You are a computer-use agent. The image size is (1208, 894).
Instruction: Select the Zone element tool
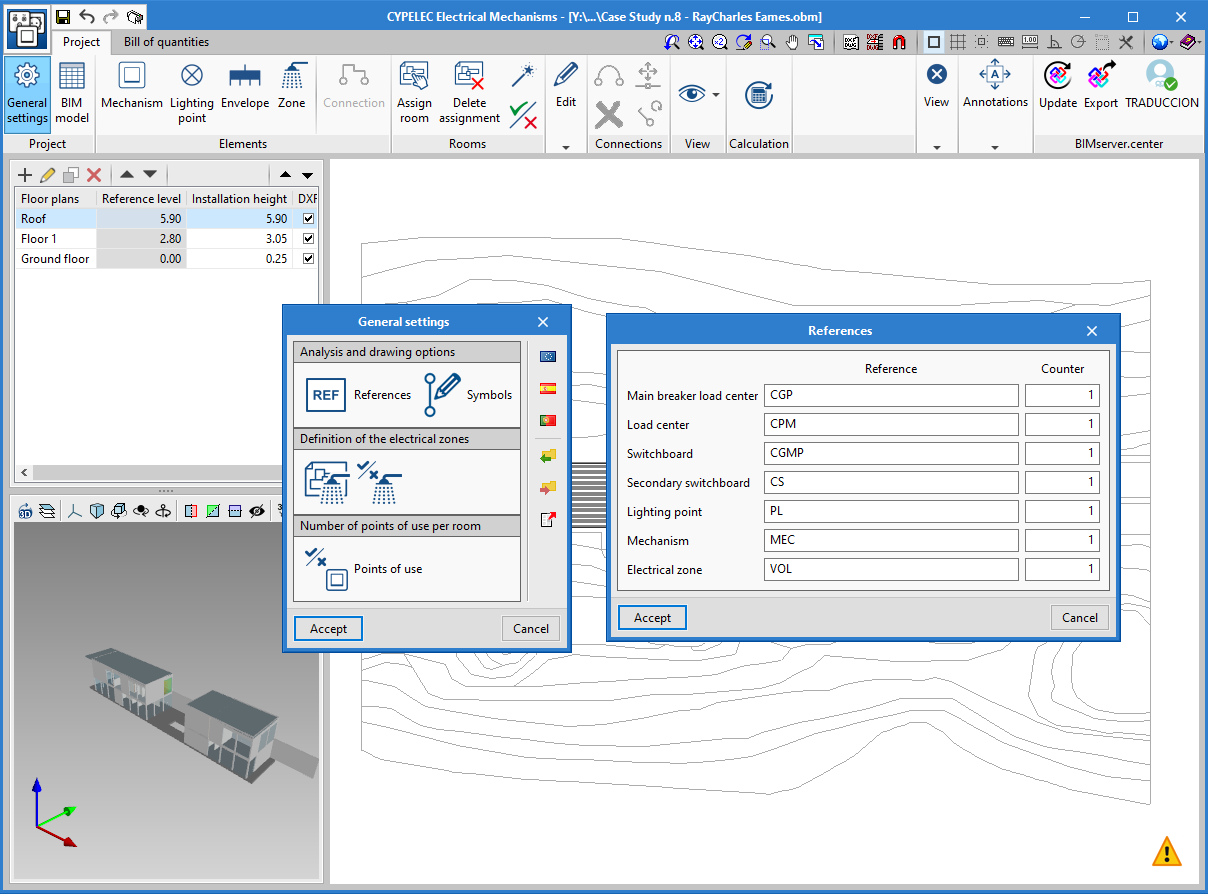292,85
